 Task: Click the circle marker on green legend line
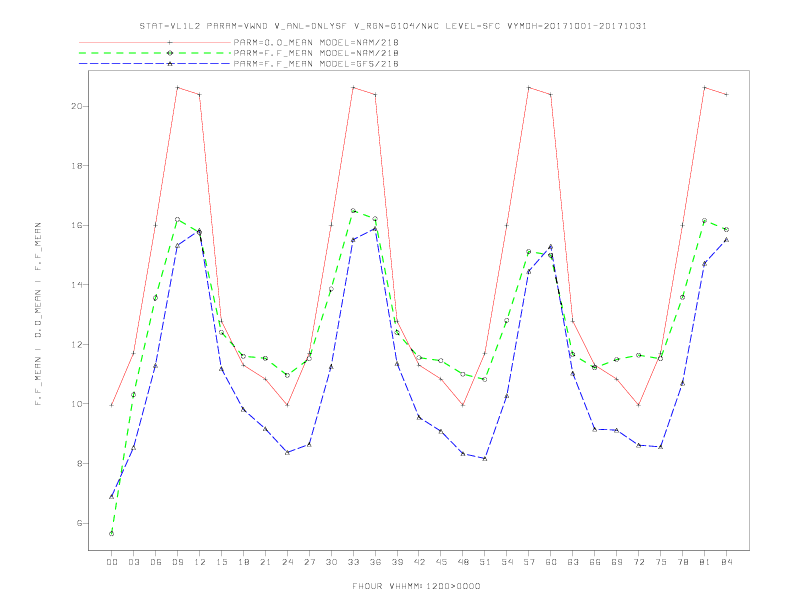tap(170, 53)
